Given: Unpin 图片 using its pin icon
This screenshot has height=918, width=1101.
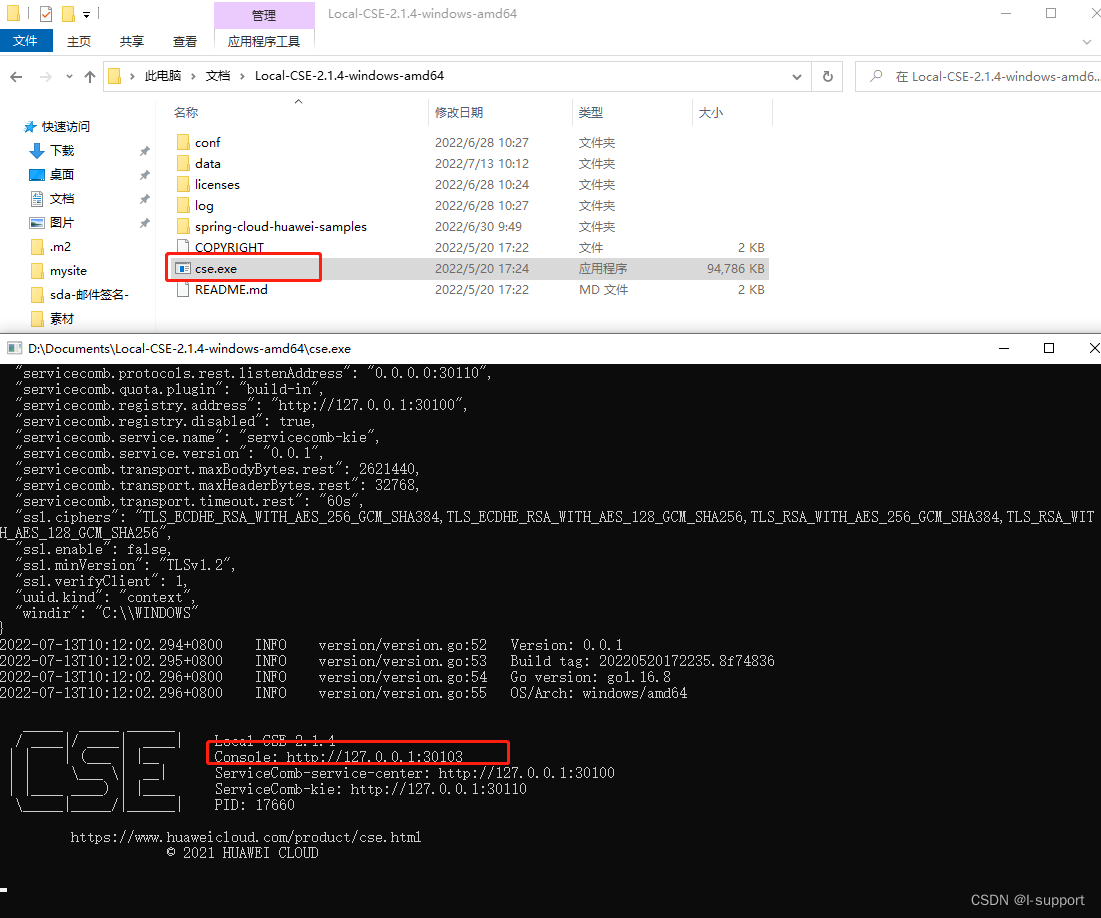Looking at the screenshot, I should click(145, 223).
